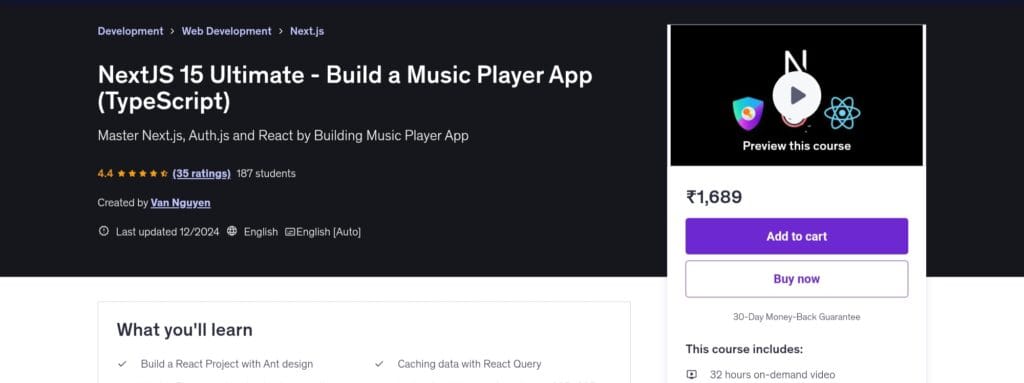
Task: Click the Preview this course label
Action: tap(796, 146)
